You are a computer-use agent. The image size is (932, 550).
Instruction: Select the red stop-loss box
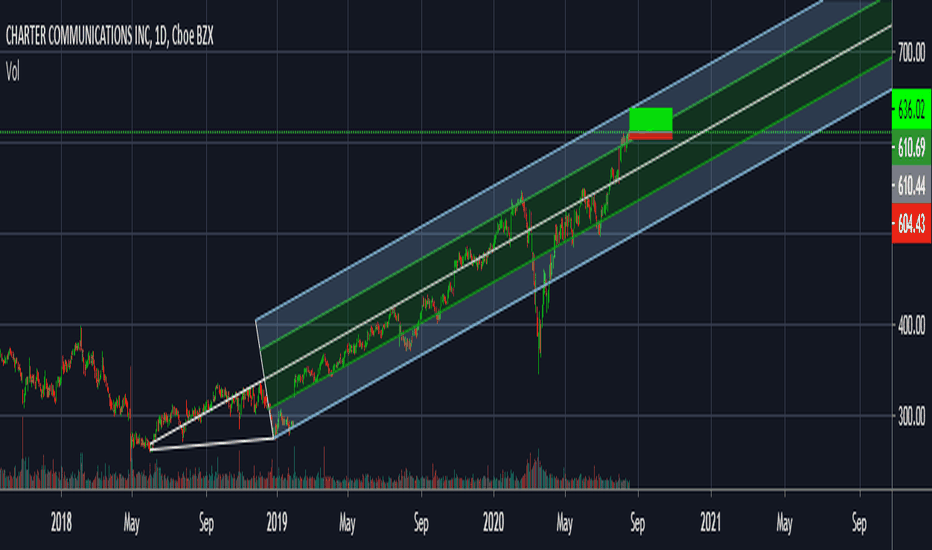651,136
